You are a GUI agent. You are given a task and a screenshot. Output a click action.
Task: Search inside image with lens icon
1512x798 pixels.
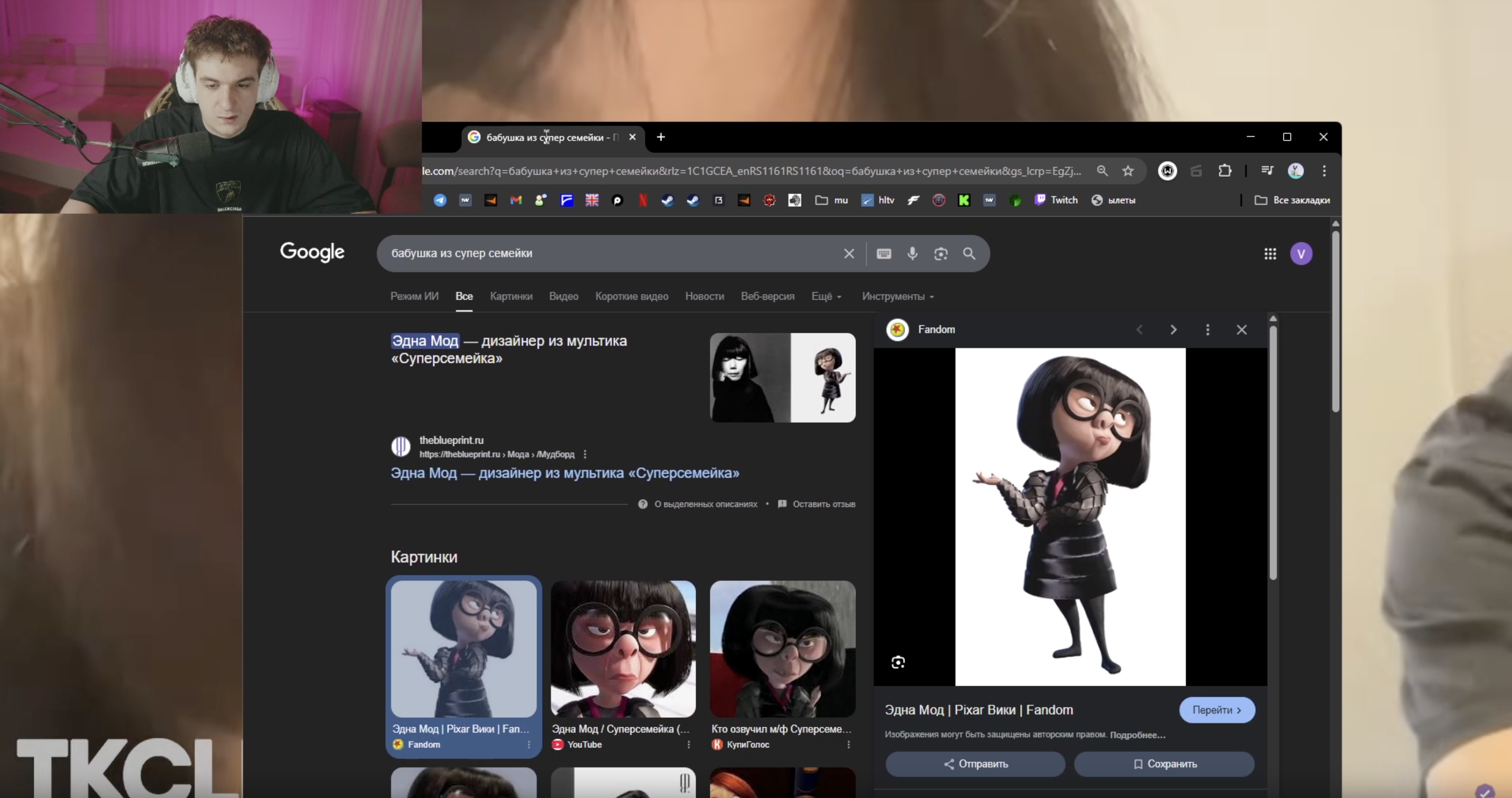click(898, 662)
